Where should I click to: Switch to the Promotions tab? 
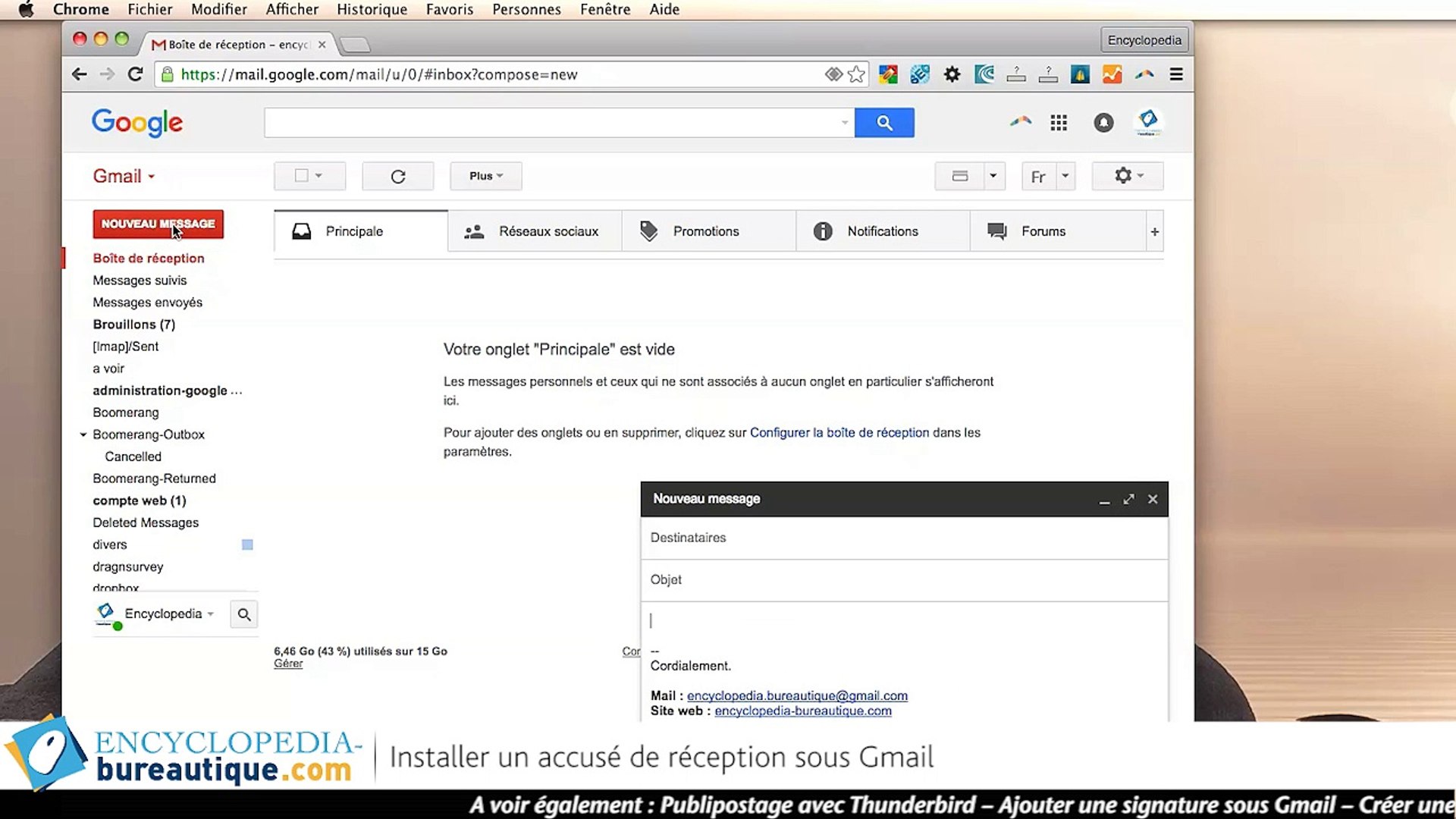(705, 231)
